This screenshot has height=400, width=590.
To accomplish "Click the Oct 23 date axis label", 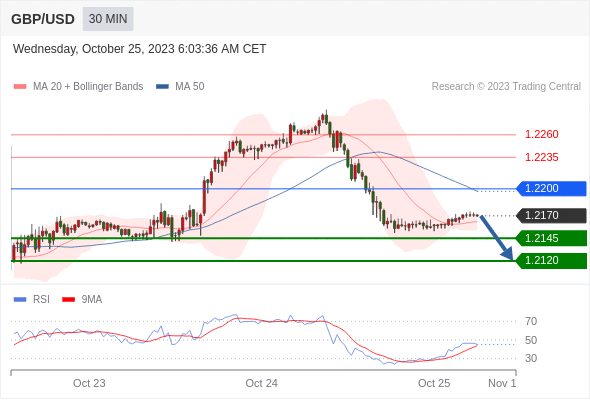I will 89,383.
